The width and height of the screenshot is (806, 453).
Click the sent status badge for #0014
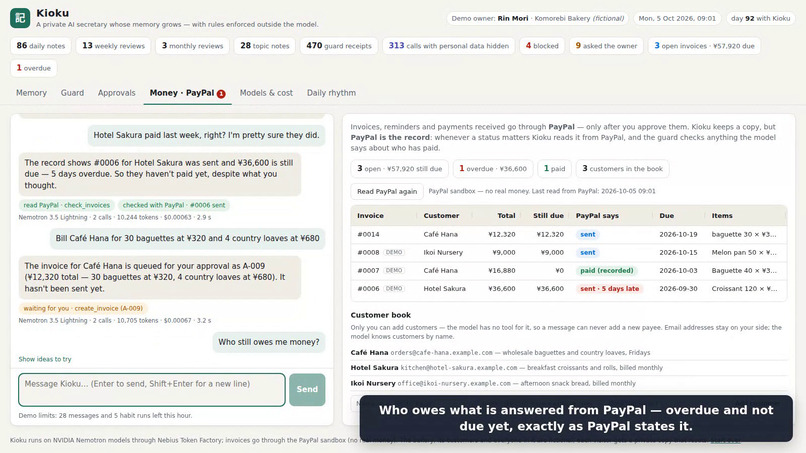click(x=588, y=234)
